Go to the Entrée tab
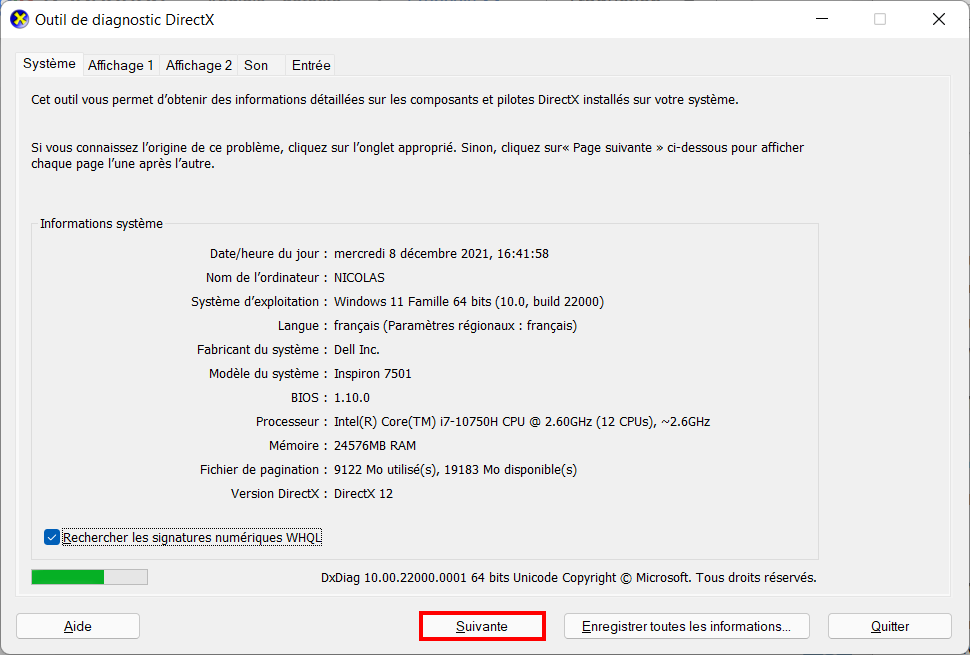This screenshot has height=655, width=970. [311, 66]
